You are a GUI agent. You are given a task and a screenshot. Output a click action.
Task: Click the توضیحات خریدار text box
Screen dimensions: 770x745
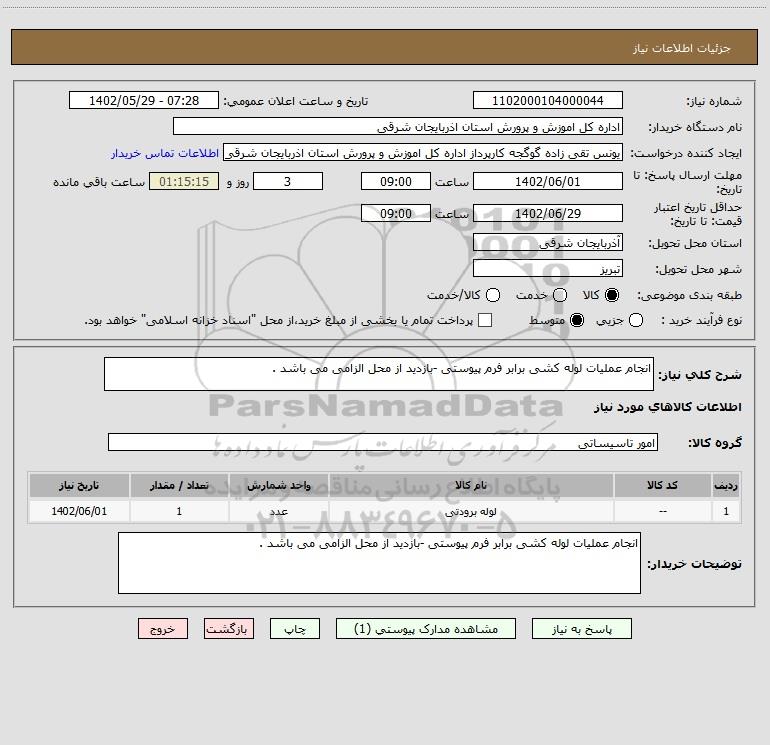tap(379, 563)
